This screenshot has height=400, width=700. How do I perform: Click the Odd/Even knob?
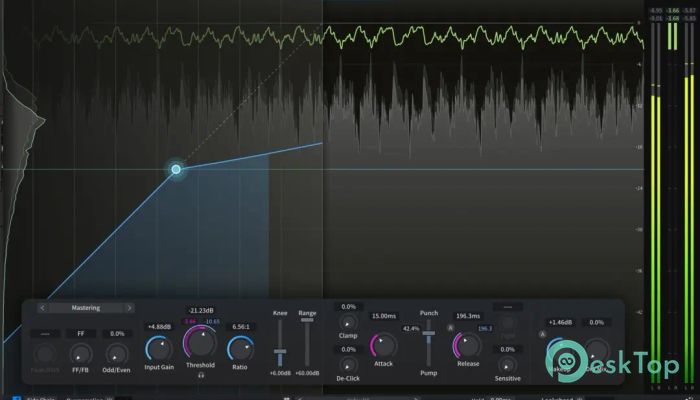click(118, 353)
